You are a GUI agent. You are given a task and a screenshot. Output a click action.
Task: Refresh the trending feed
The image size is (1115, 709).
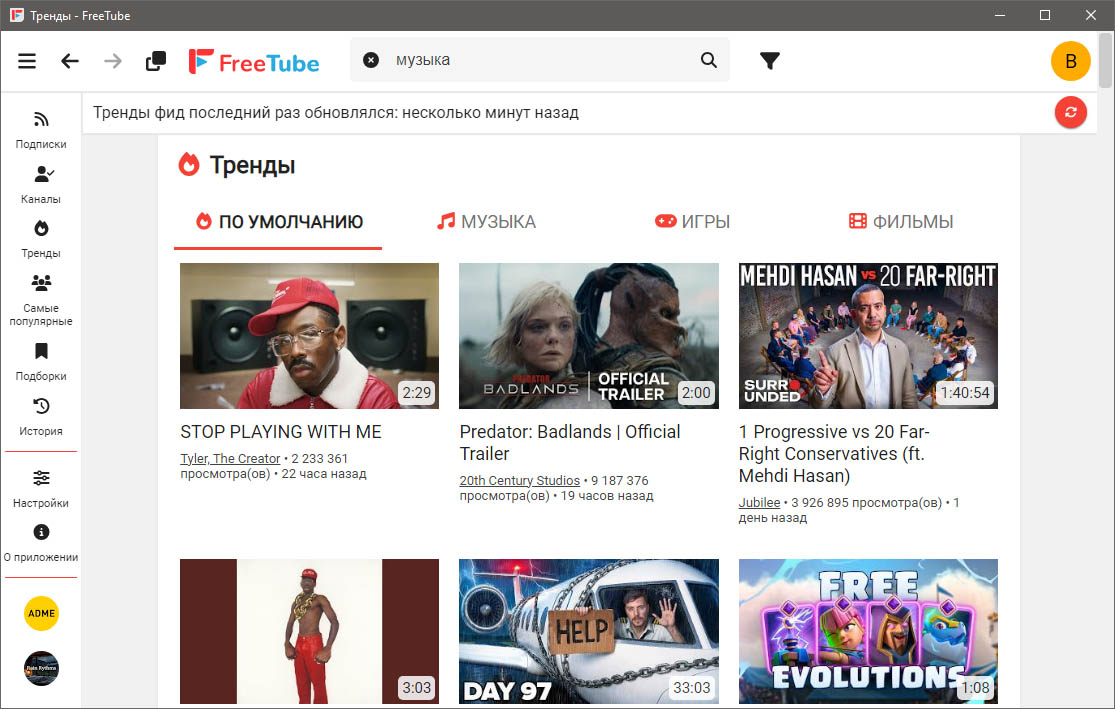pyautogui.click(x=1070, y=112)
